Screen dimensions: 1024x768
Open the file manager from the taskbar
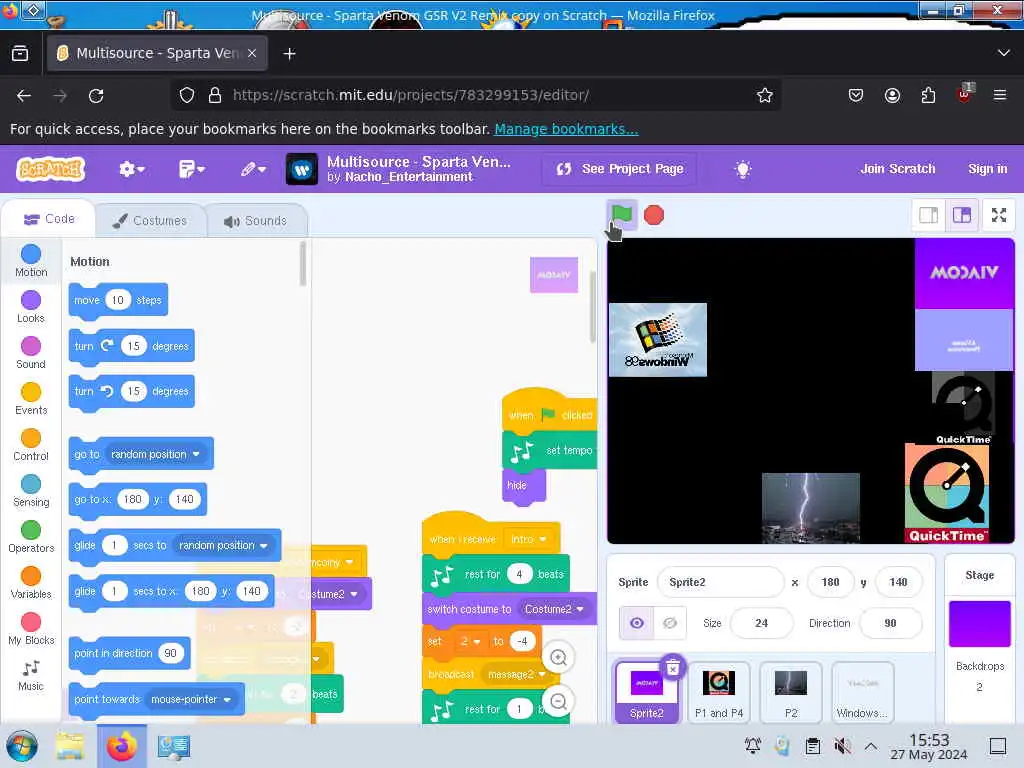coord(70,746)
